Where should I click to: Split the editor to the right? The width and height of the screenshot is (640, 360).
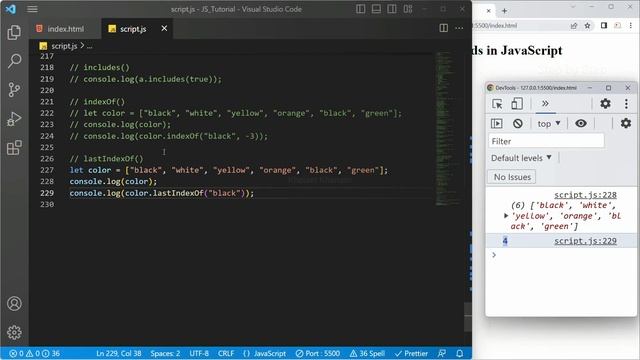tap(444, 28)
